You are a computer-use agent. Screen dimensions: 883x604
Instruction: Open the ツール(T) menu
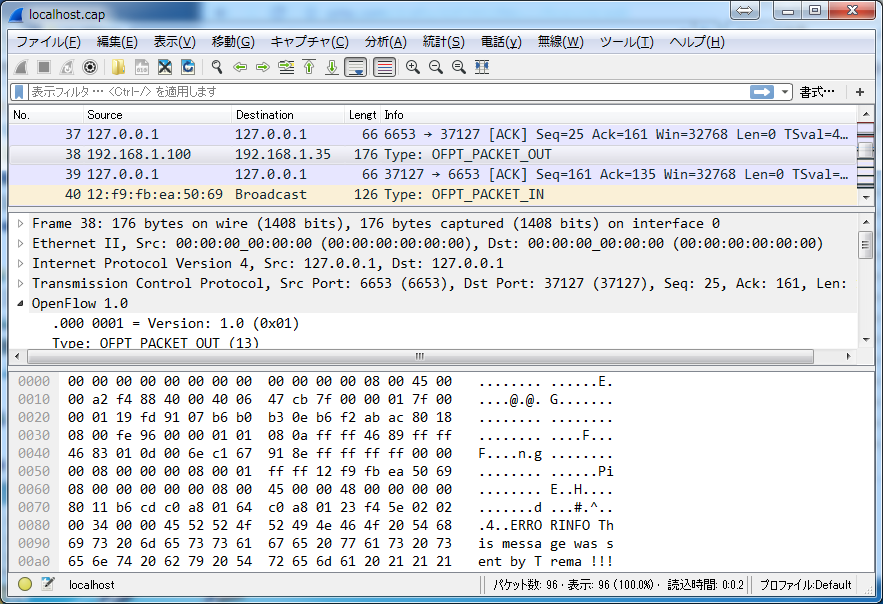pyautogui.click(x=626, y=42)
